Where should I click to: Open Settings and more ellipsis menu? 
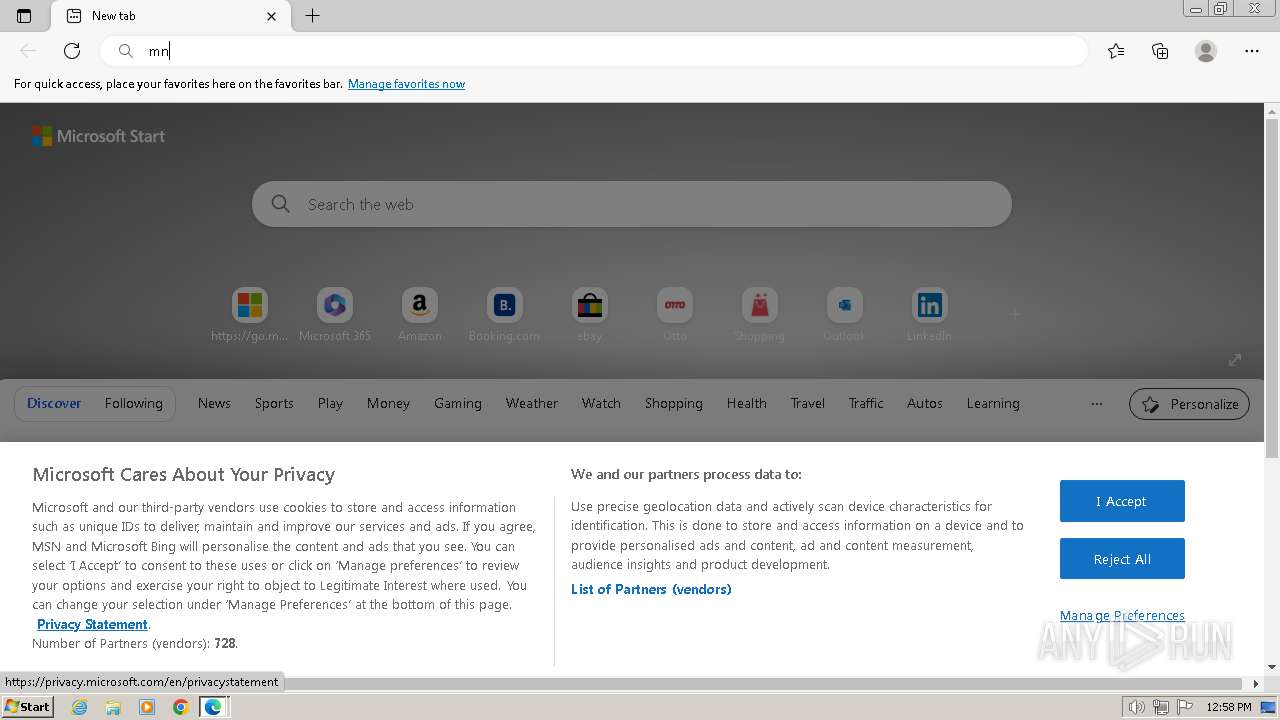[x=1252, y=51]
